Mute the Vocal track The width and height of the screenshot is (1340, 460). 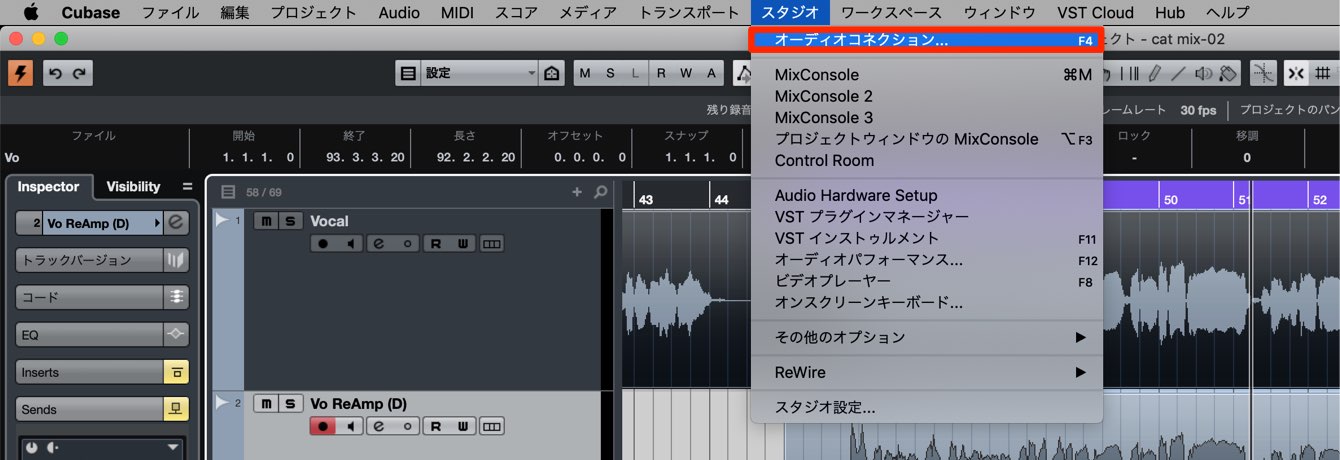click(266, 221)
